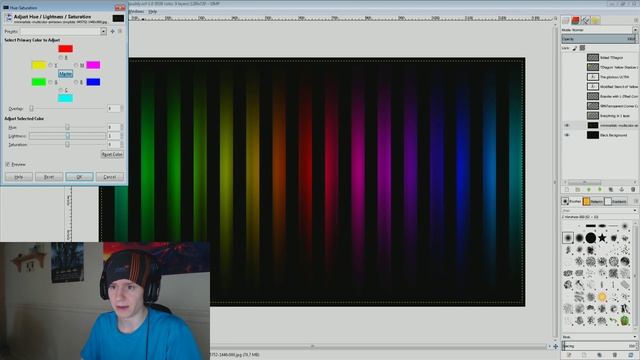Screen dimensions: 640x360
Task: Click the yellow color swatch
Action: (x=39, y=65)
